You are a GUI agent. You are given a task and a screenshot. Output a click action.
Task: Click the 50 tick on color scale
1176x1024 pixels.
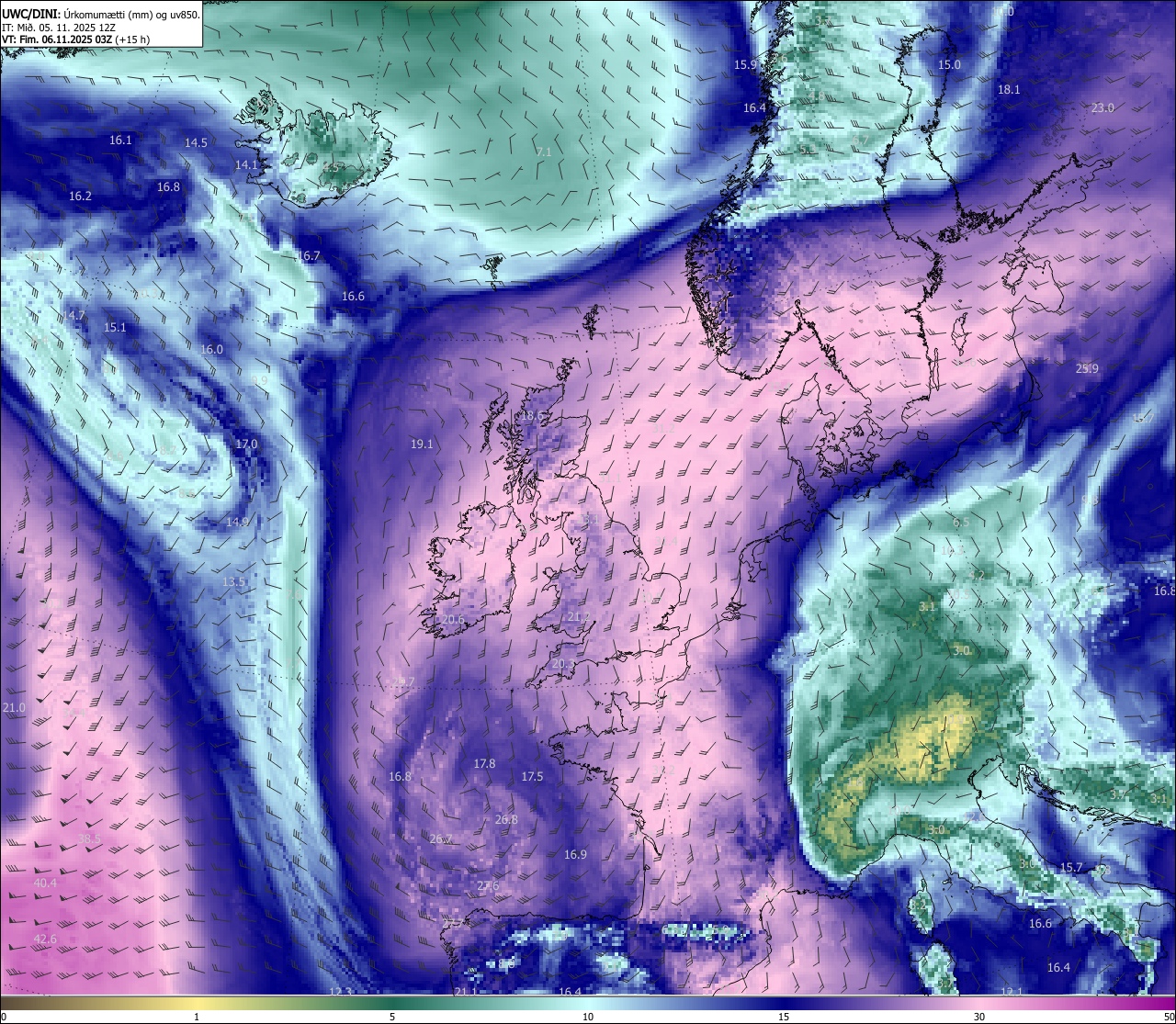(1169, 1017)
